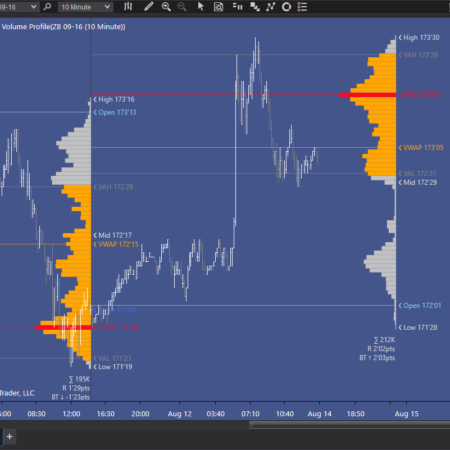Expand the 10 Minute interval dropdown
450x450 pixels.
(x=86, y=7)
